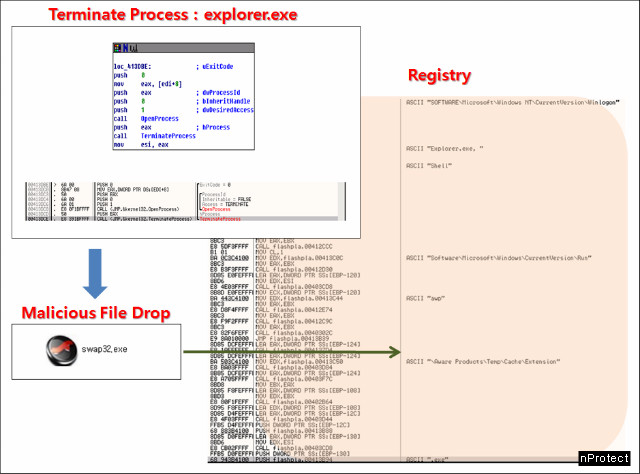This screenshot has height=474, width=640.
Task: Select the Winlogon registry path string
Action: [513, 102]
